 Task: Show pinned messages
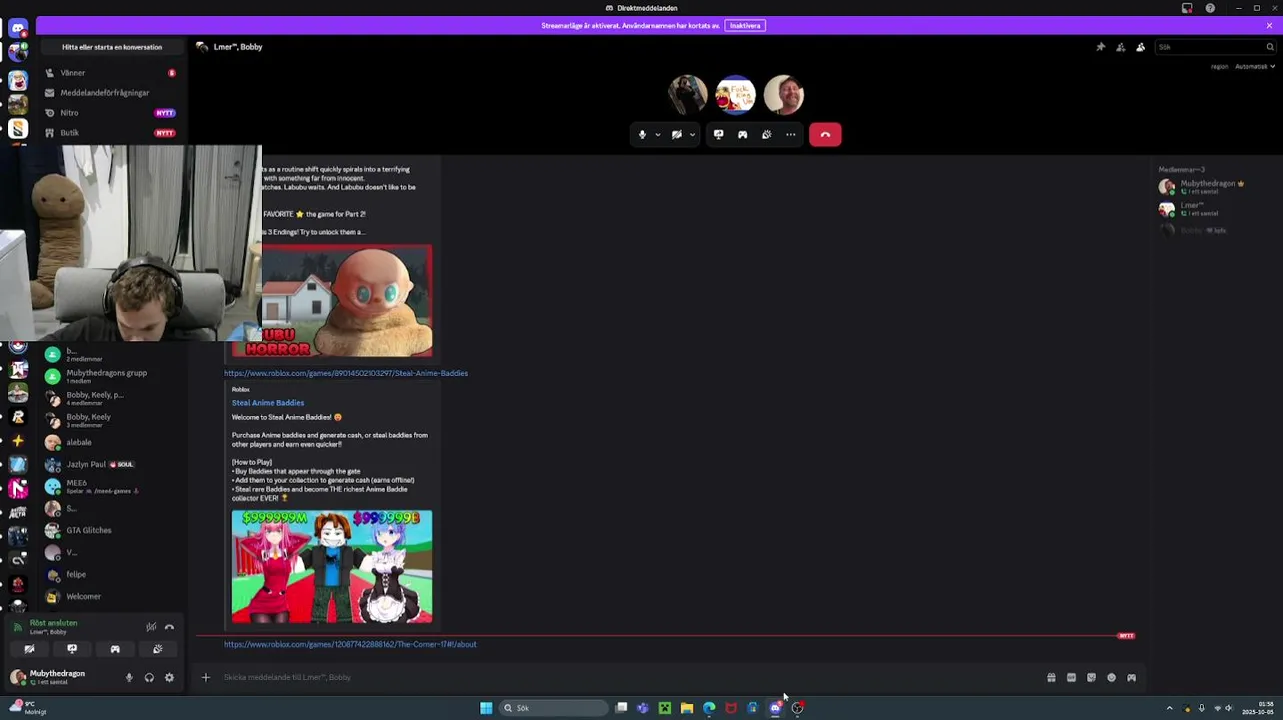(1100, 47)
